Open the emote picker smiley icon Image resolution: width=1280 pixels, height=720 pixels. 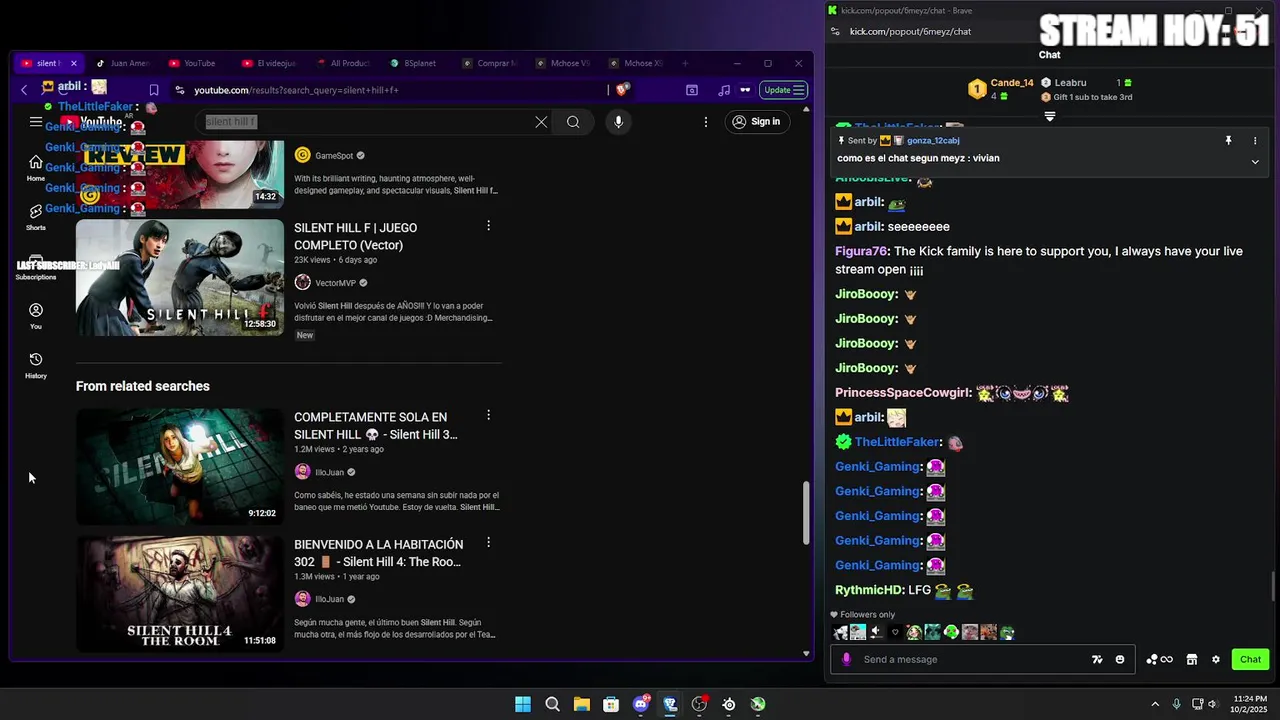click(x=1120, y=659)
